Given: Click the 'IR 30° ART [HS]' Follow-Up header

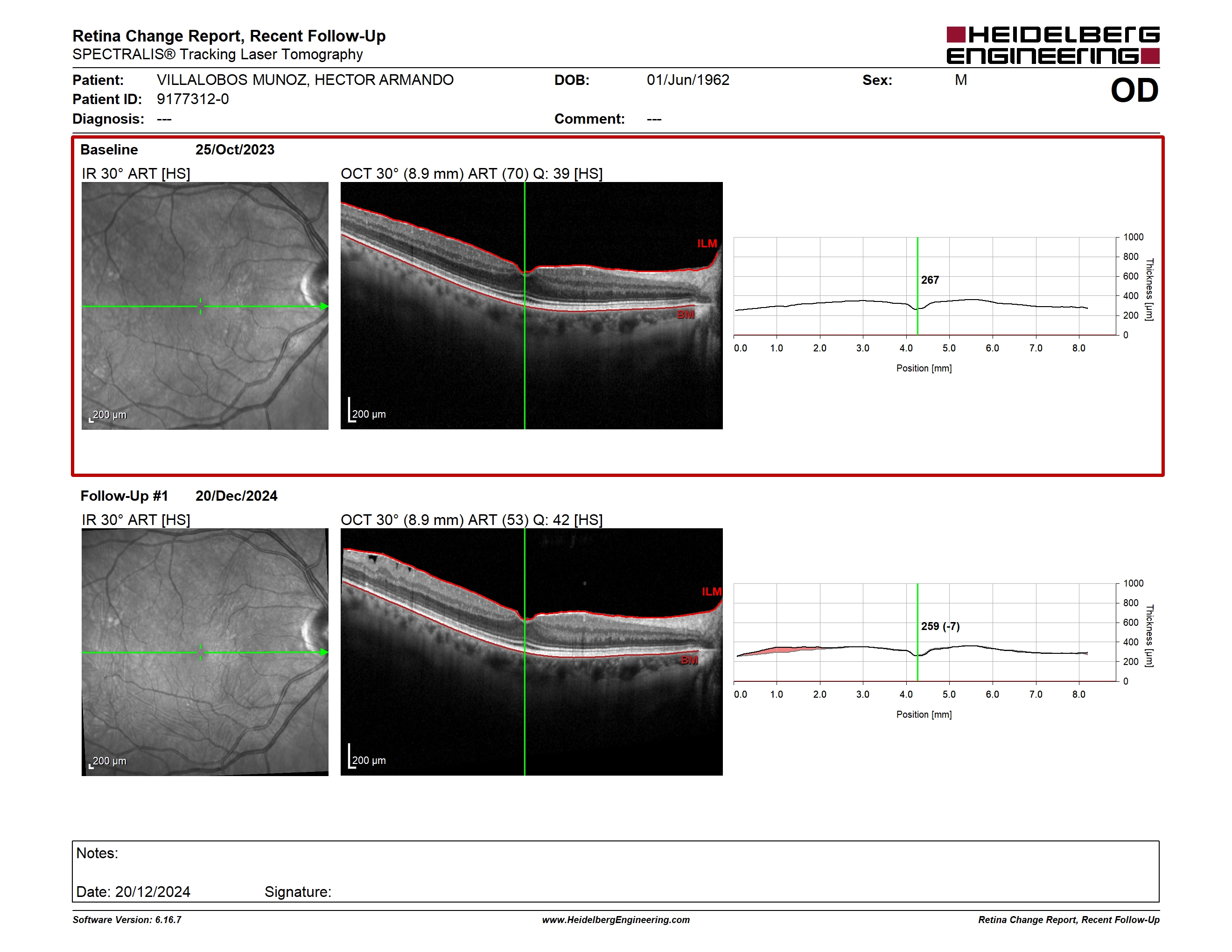Looking at the screenshot, I should coord(136,520).
